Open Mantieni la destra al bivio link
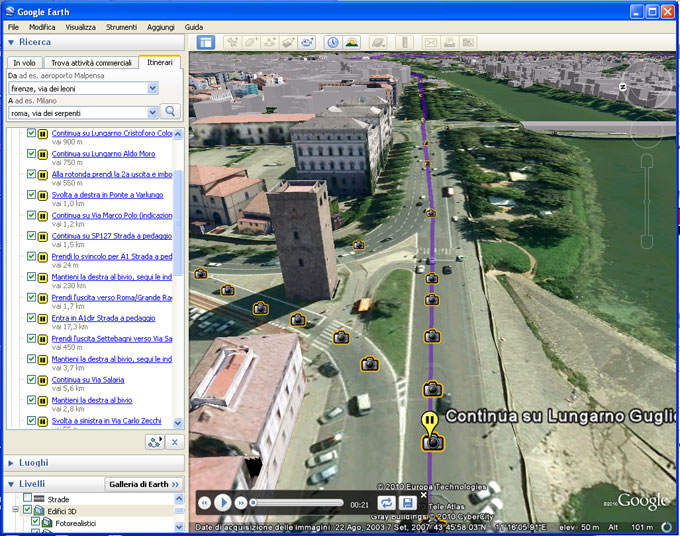Screen dimensions: 680x536 tap(92, 400)
